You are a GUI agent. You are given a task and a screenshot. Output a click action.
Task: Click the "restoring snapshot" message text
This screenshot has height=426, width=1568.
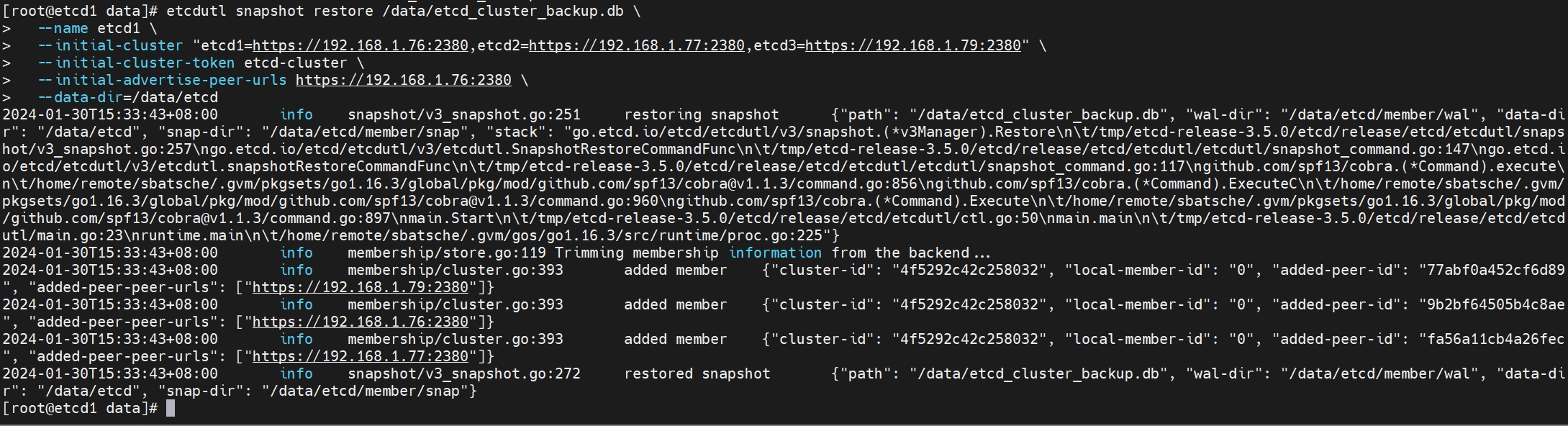click(702, 114)
